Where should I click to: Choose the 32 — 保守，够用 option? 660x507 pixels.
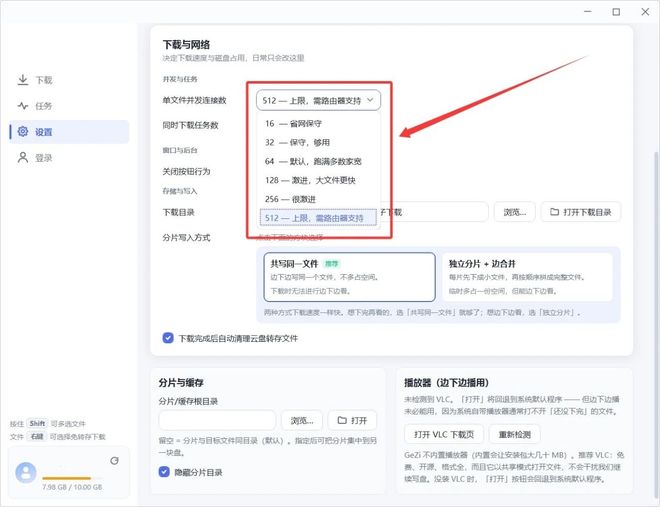click(318, 143)
